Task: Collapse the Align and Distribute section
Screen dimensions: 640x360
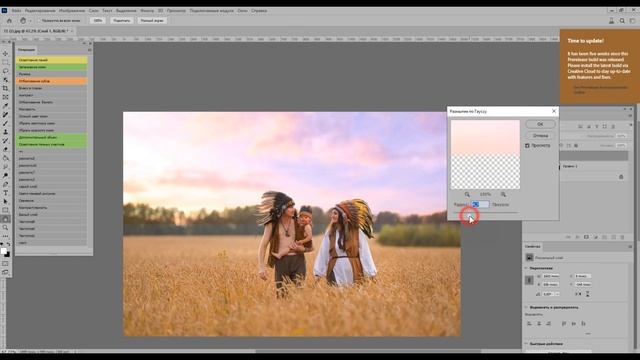Action: click(x=526, y=307)
